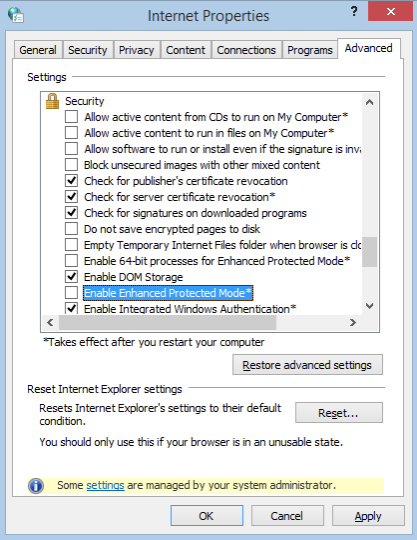Click the question mark help button
Screen dimensions: 417x540
[354, 11]
